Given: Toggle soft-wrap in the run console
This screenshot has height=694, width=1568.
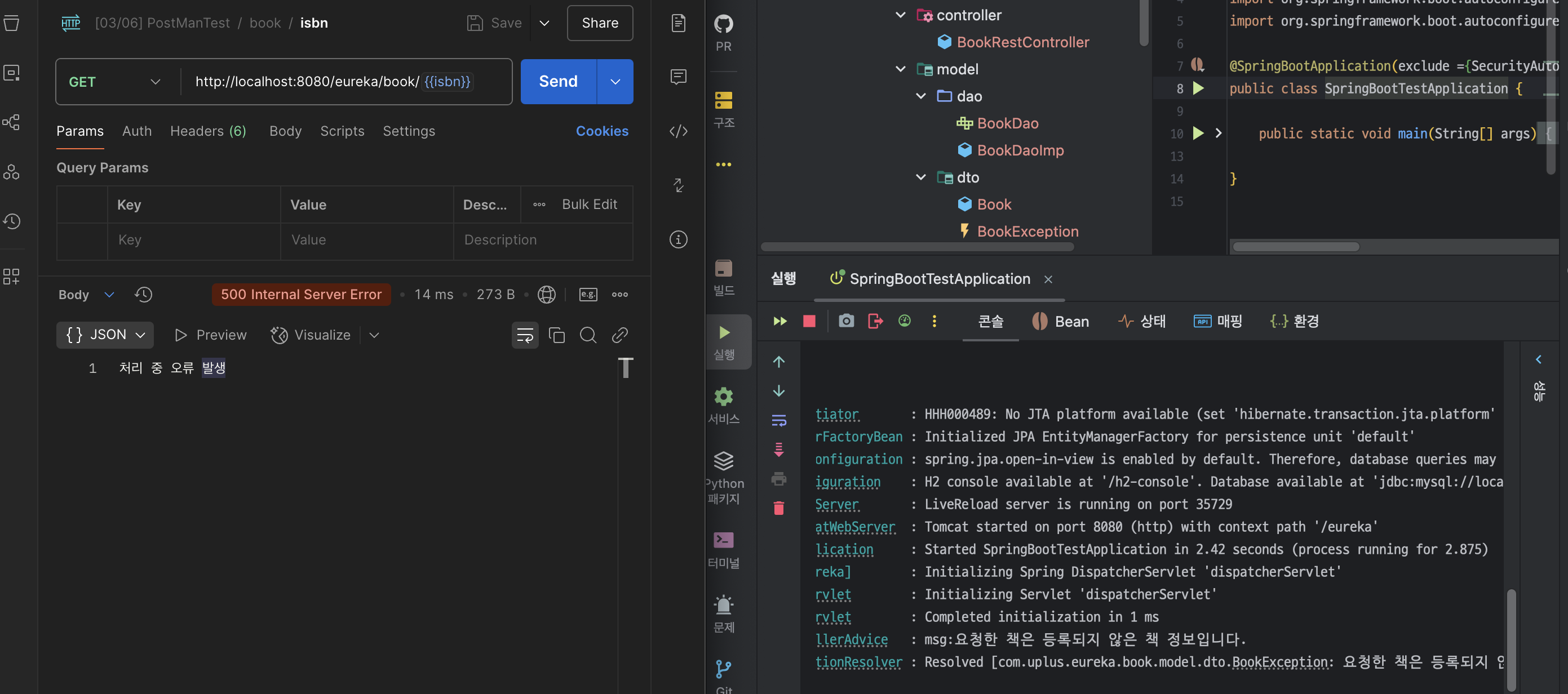Looking at the screenshot, I should pyautogui.click(x=778, y=420).
